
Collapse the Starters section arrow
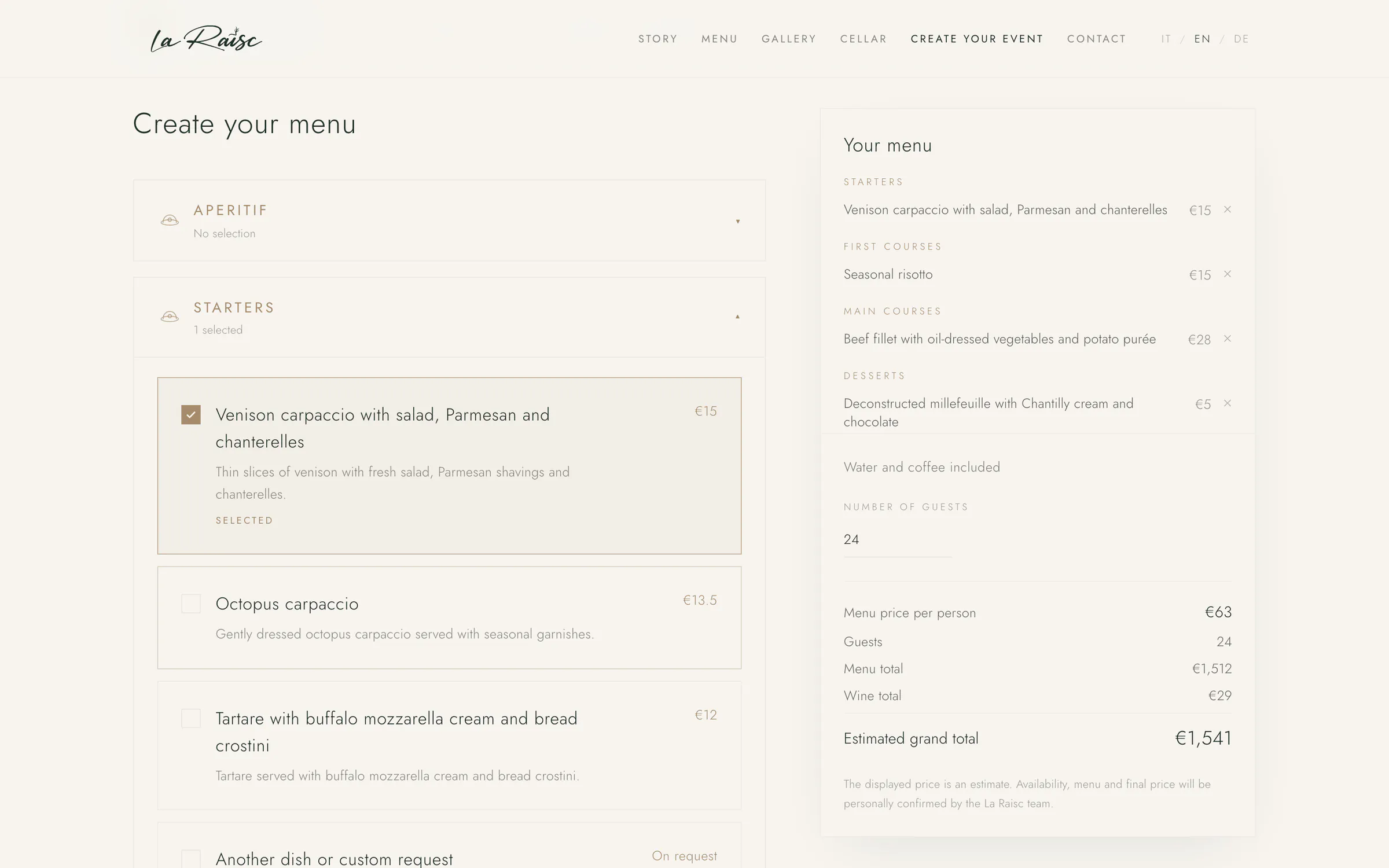tap(737, 317)
